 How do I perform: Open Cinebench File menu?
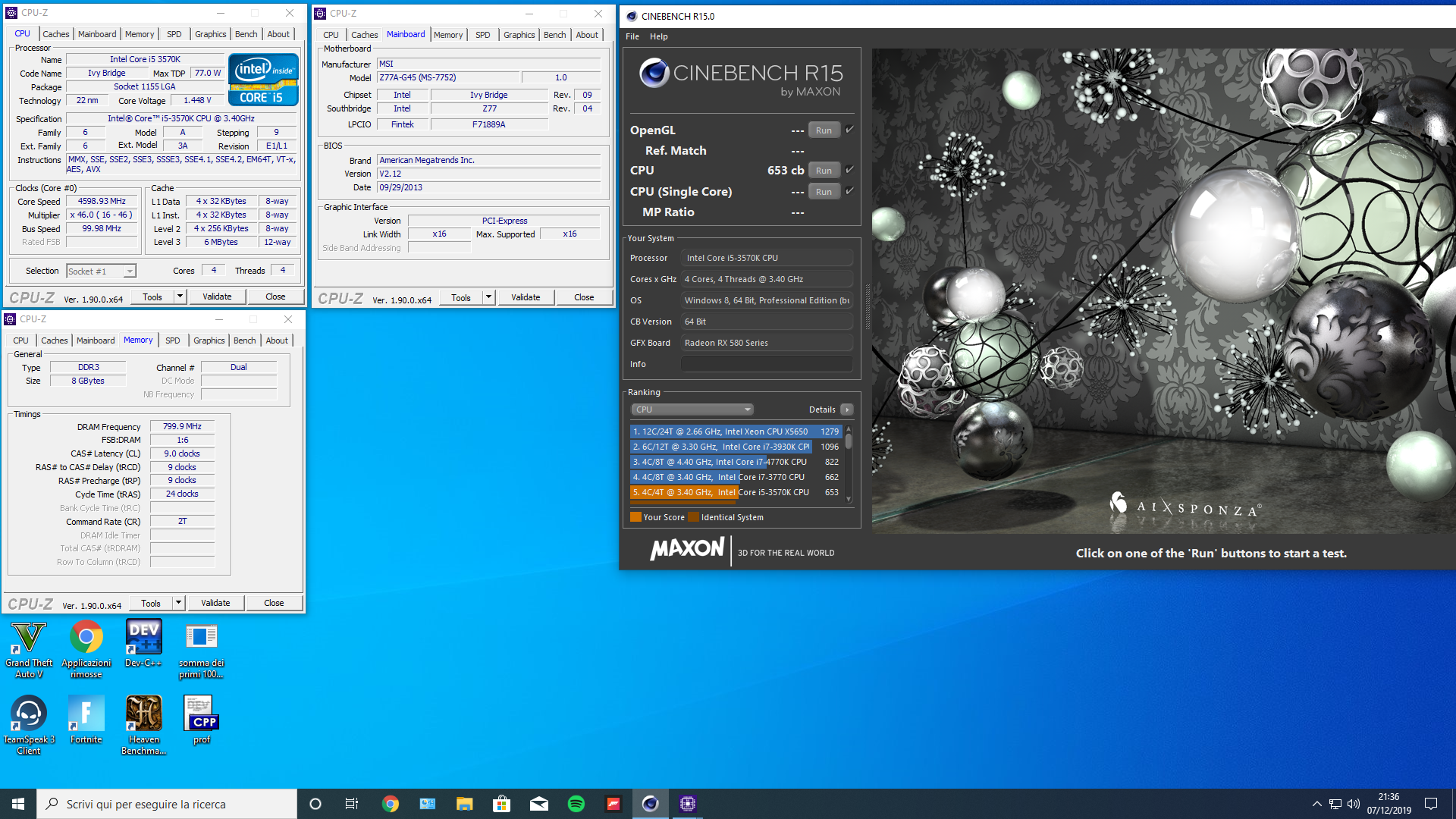(632, 36)
